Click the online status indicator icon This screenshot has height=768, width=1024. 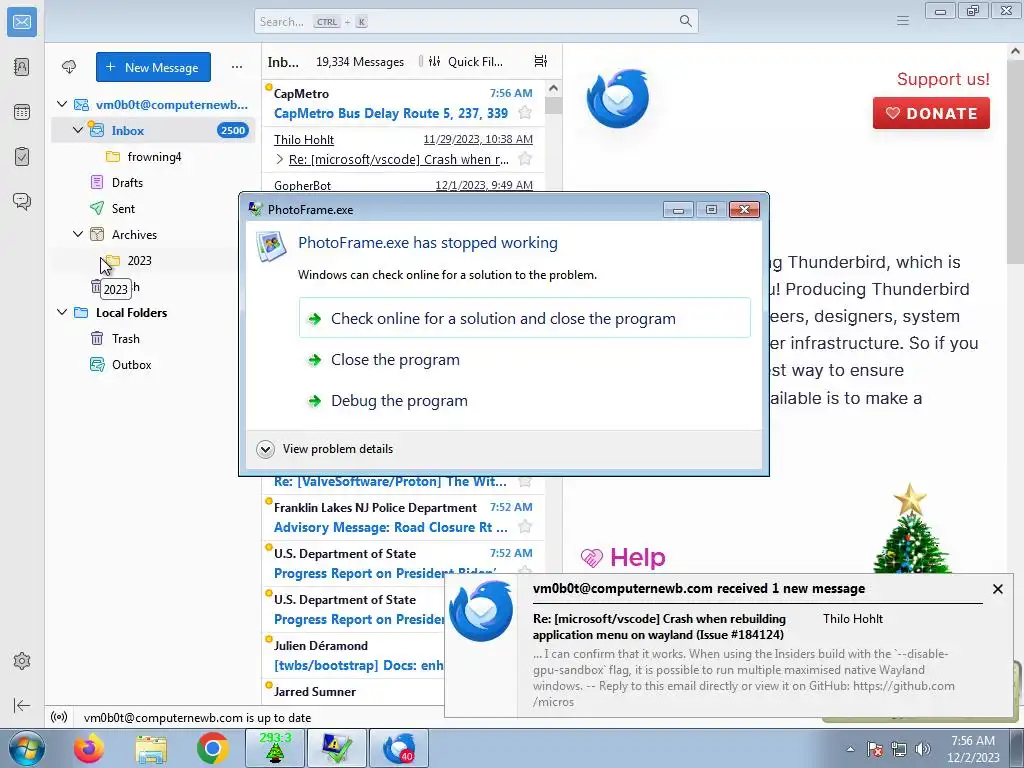(x=59, y=717)
